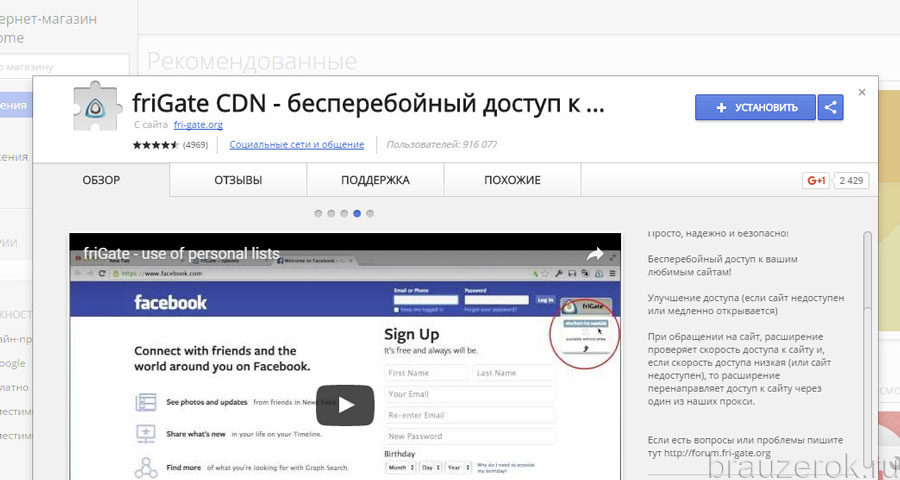Click the store search field behind the popup
The image size is (900, 480).
coord(64,67)
